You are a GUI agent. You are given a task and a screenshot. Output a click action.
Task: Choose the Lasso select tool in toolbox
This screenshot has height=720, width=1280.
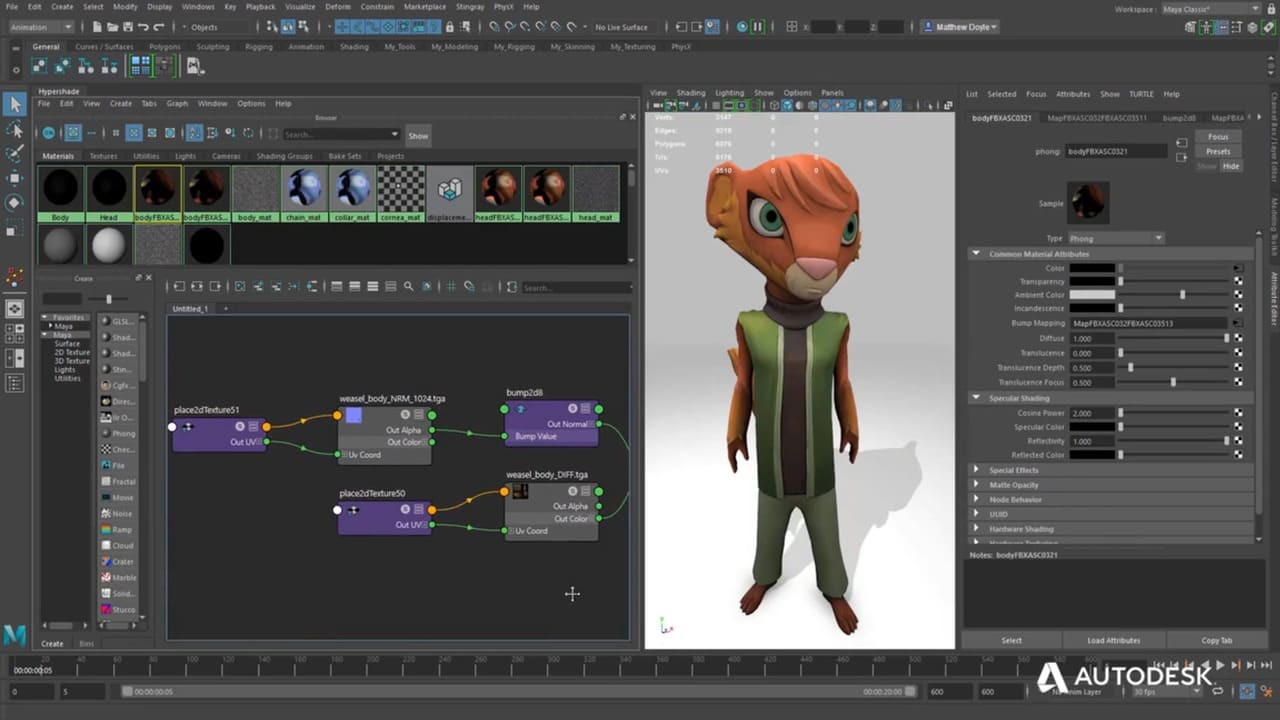[x=15, y=129]
